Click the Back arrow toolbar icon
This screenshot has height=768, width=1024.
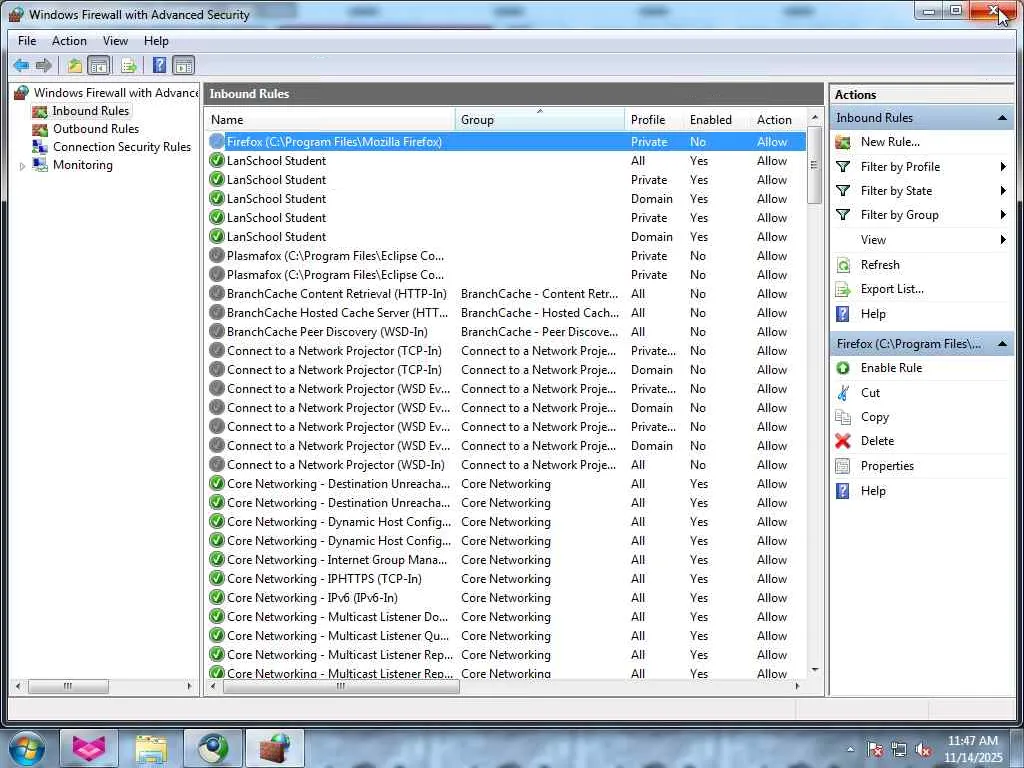[21, 65]
